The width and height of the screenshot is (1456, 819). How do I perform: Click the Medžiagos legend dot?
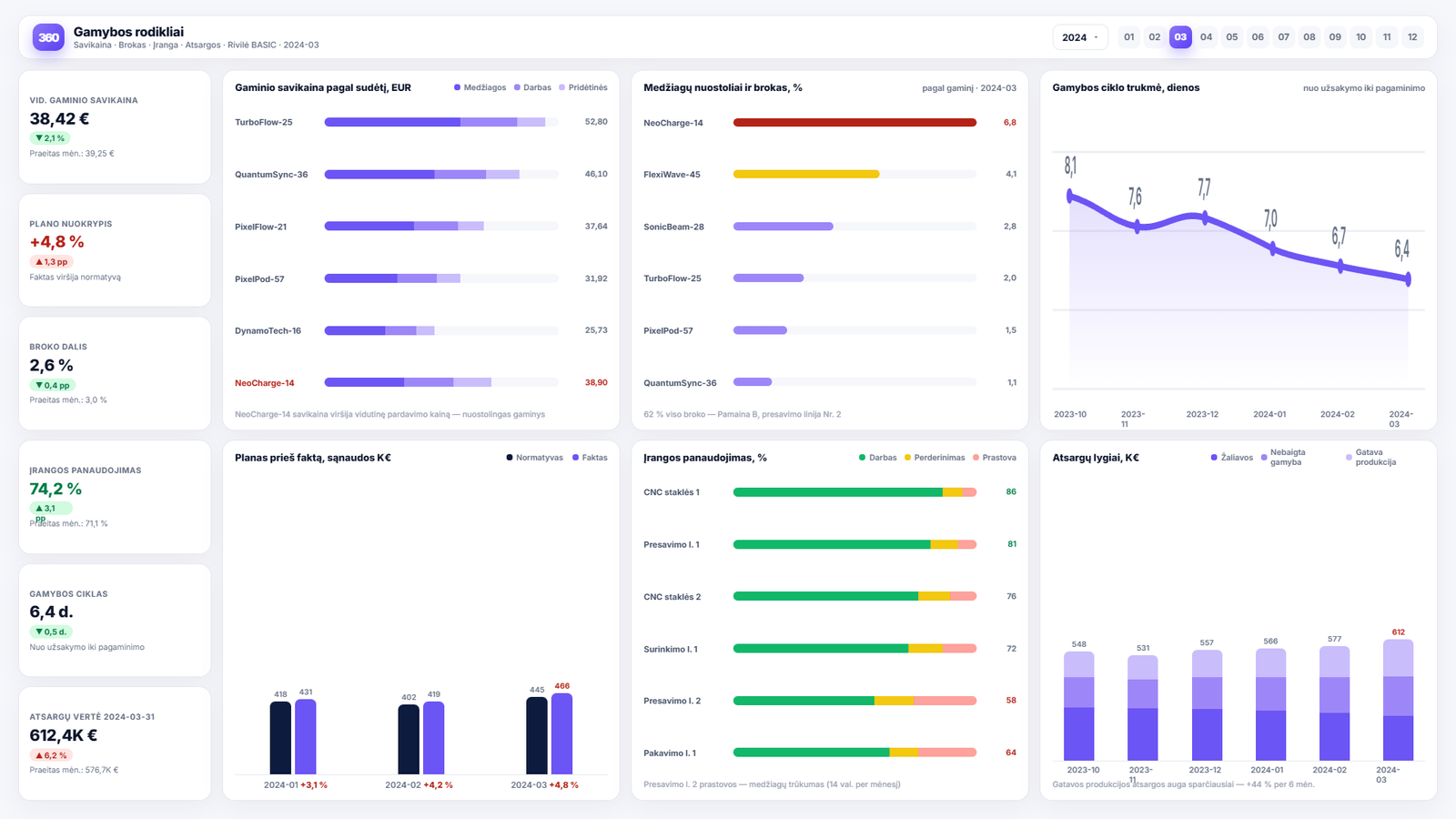point(457,87)
